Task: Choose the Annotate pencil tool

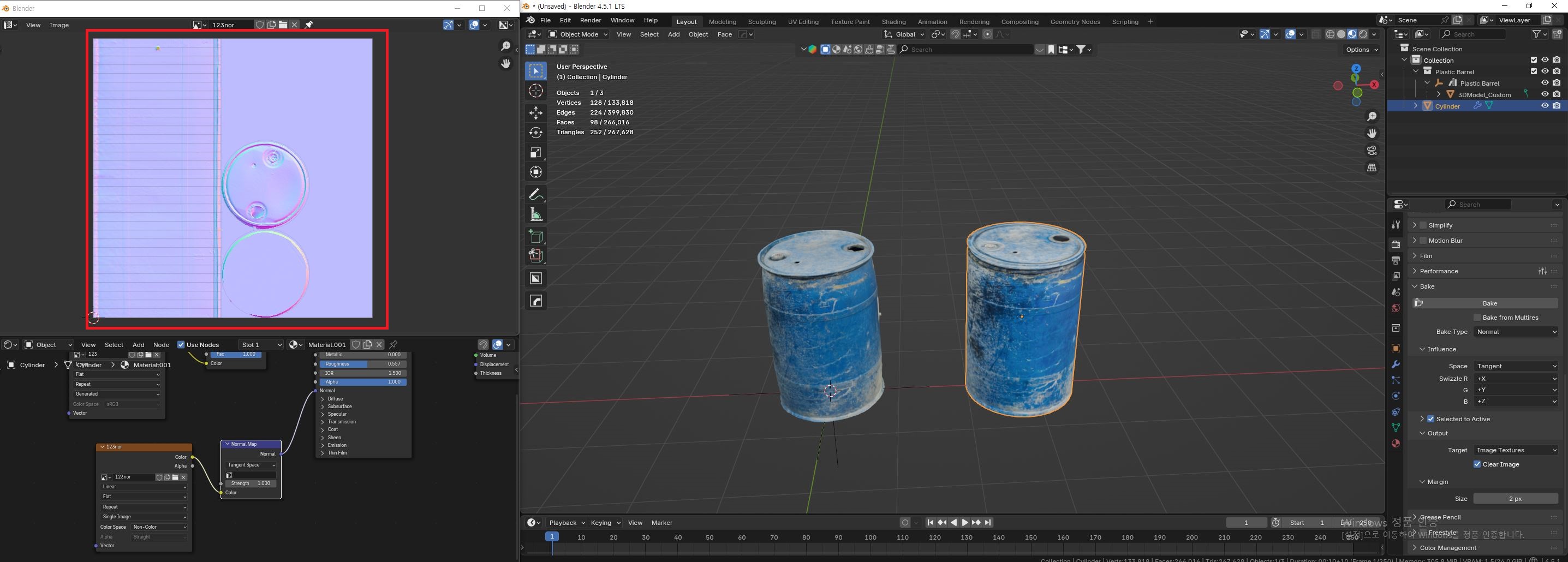Action: pos(535,195)
